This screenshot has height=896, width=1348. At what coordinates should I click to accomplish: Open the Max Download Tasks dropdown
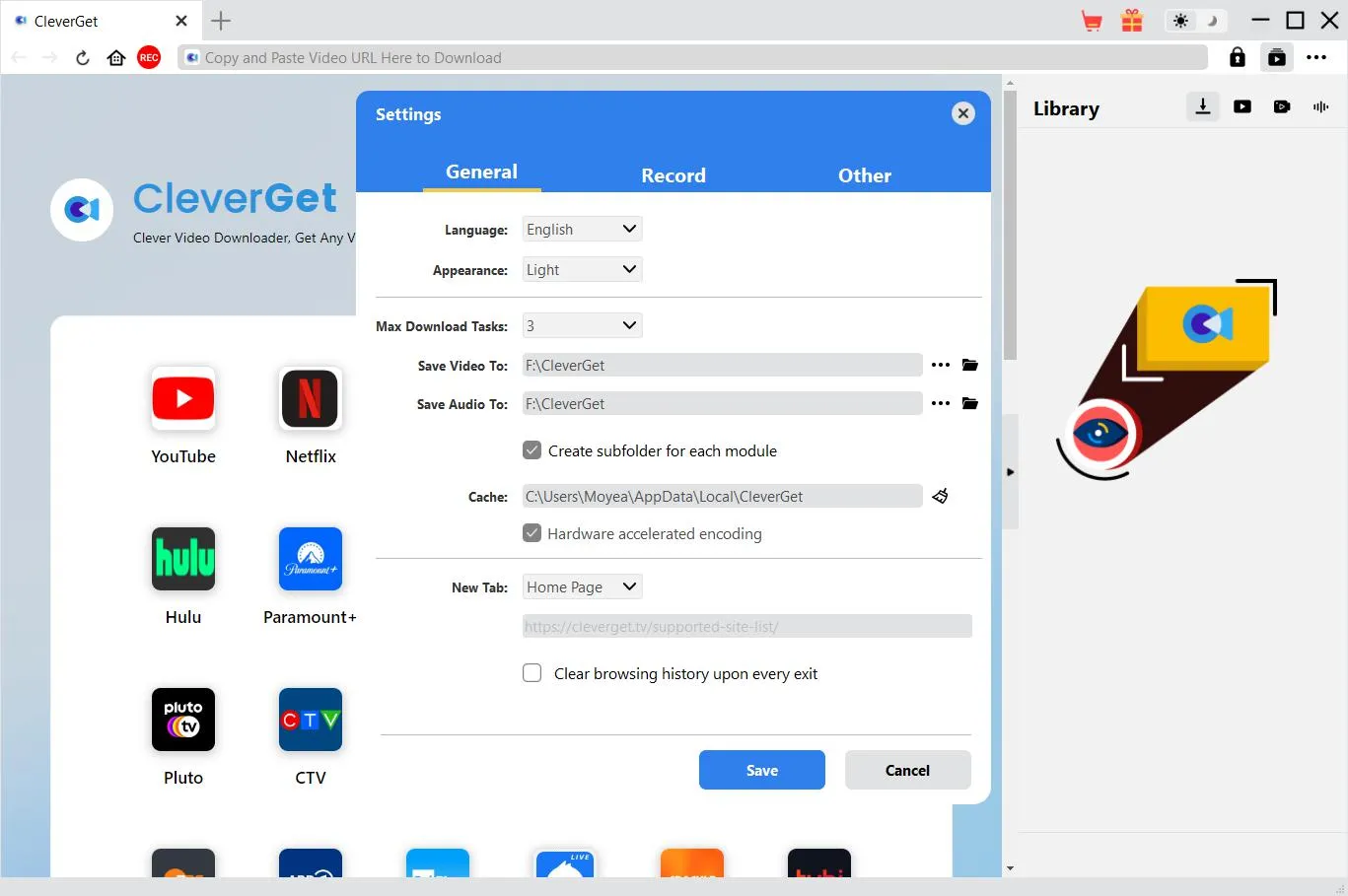pyautogui.click(x=582, y=325)
